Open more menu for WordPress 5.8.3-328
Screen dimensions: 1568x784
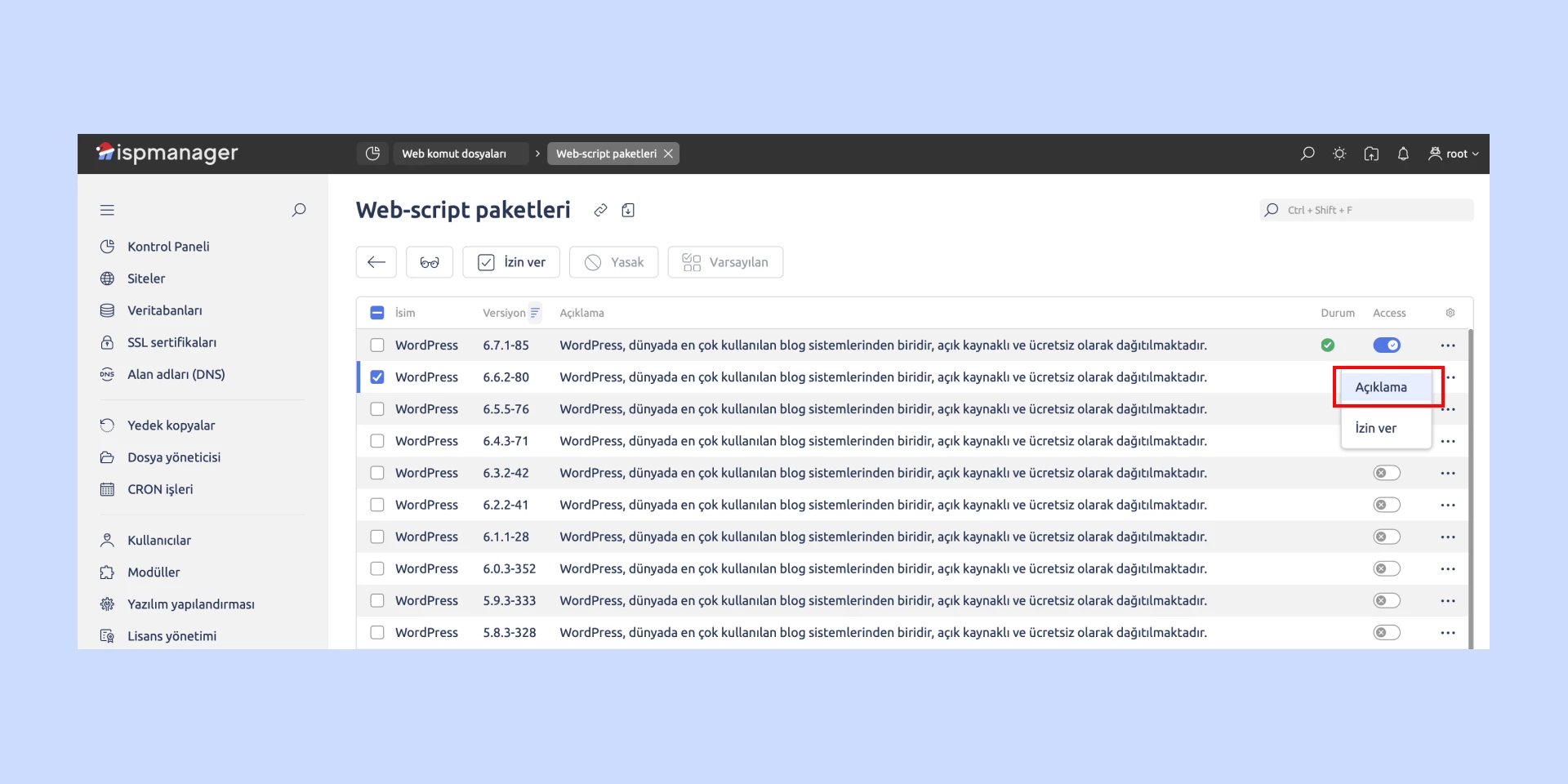click(x=1448, y=632)
